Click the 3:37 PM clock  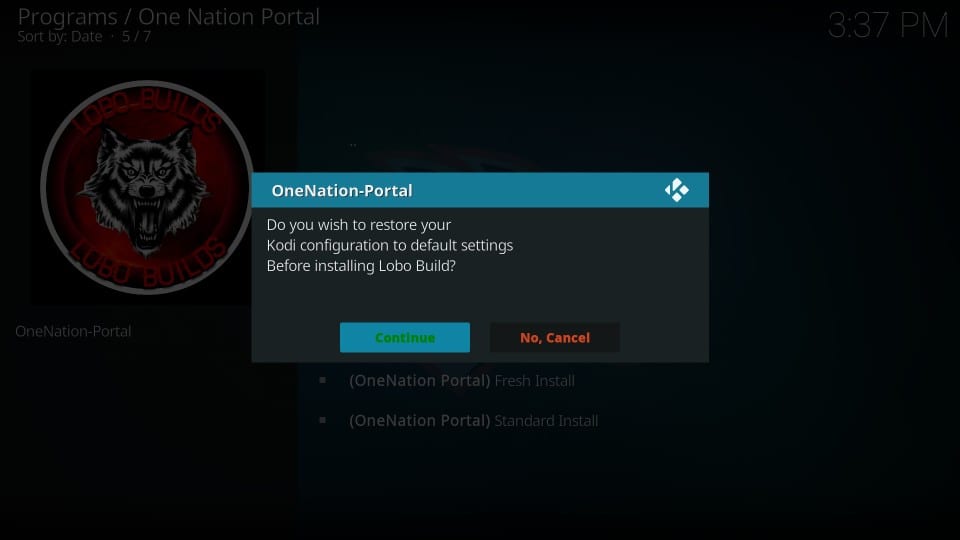[x=888, y=26]
